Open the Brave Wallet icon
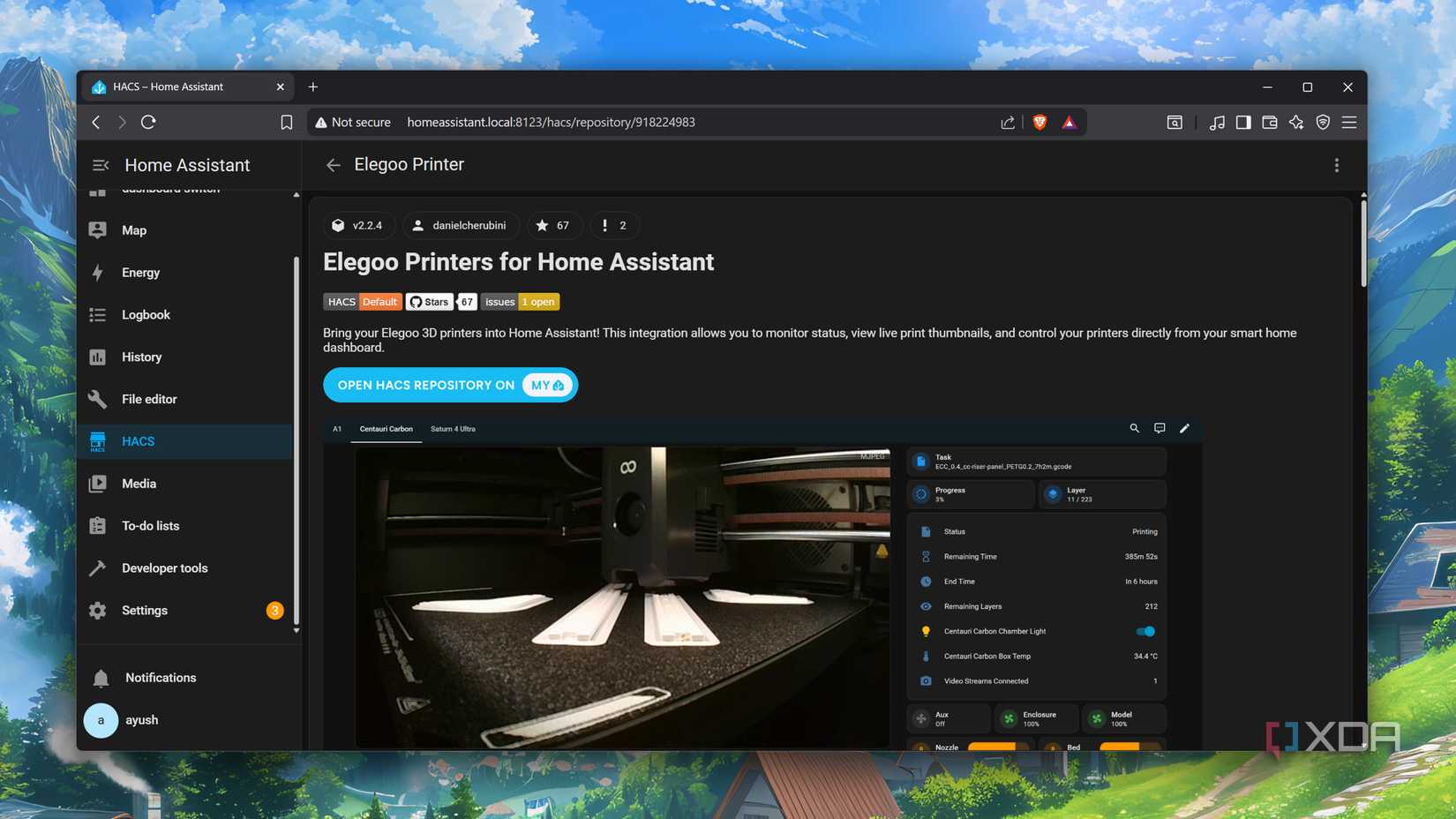This screenshot has width=1456, height=819. coord(1270,123)
